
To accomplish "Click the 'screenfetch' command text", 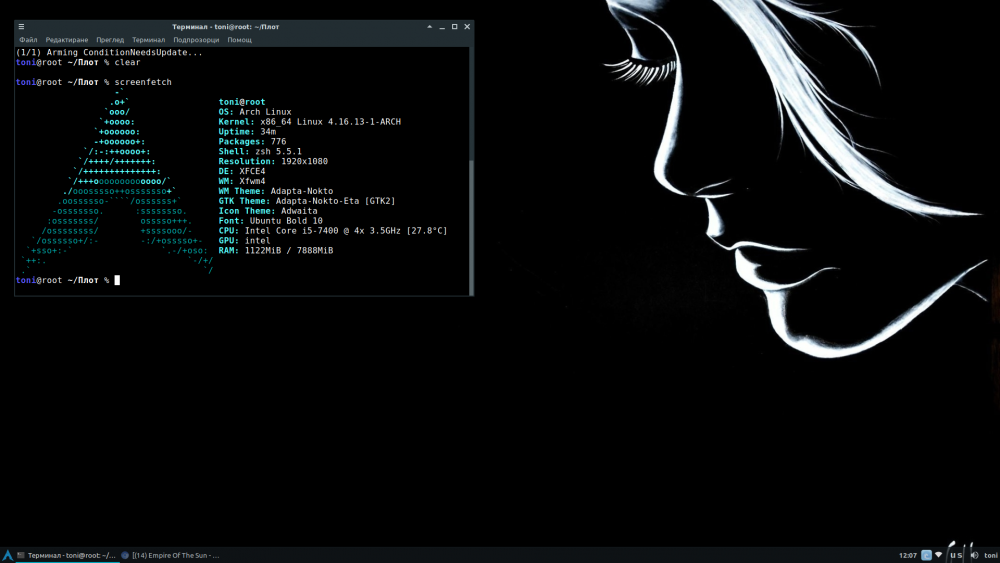I will pos(143,82).
